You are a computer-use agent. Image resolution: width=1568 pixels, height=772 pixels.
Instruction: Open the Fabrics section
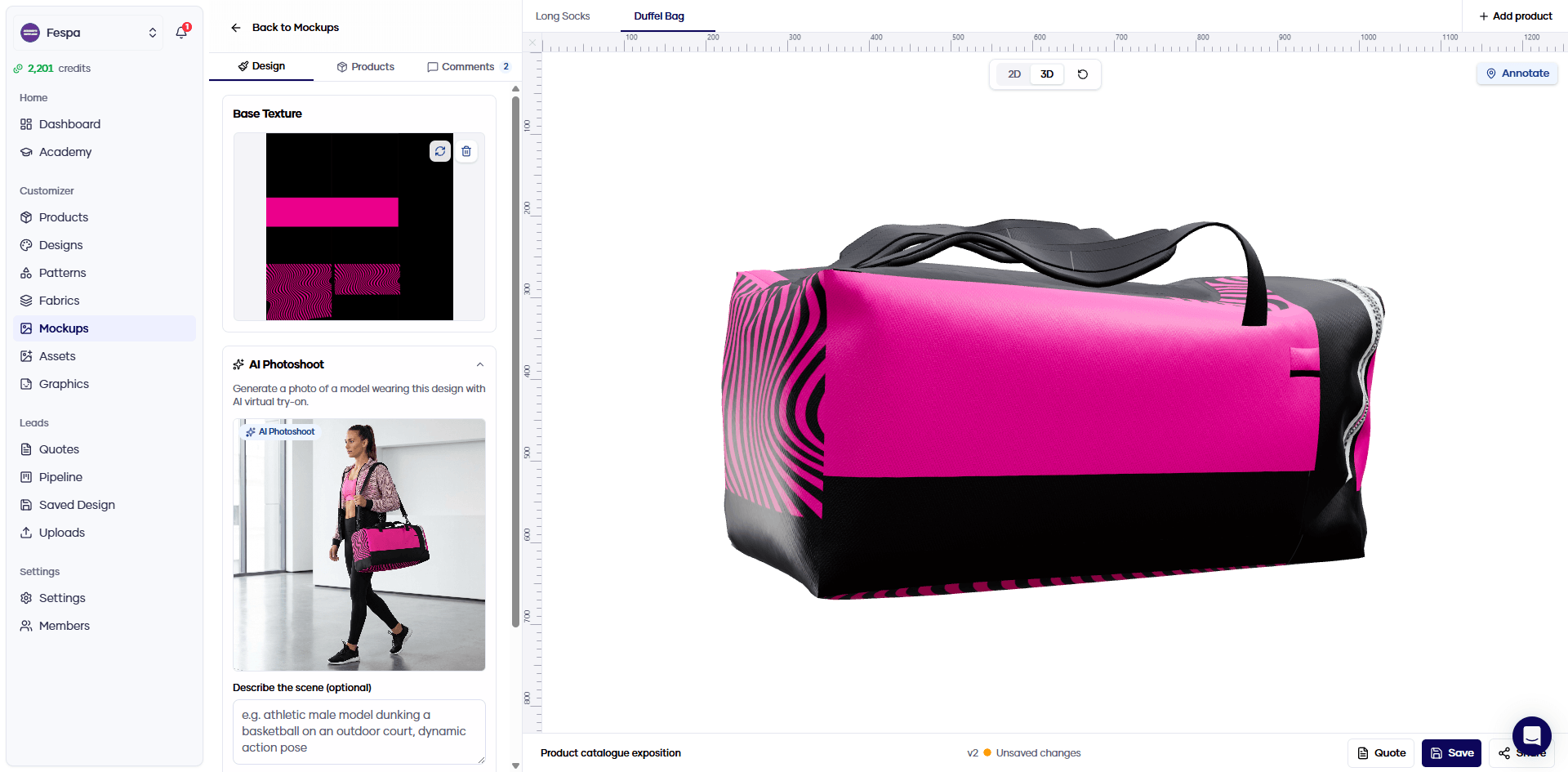[x=105, y=301]
